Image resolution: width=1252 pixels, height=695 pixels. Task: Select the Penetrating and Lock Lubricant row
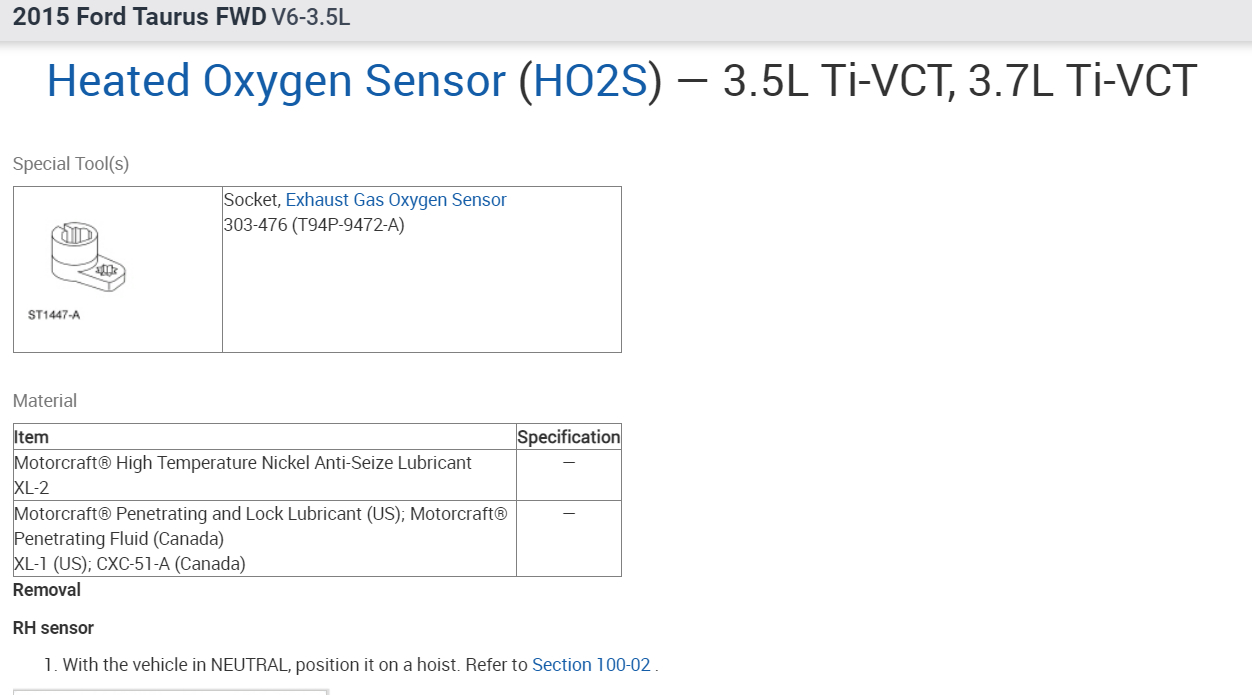tap(261, 514)
